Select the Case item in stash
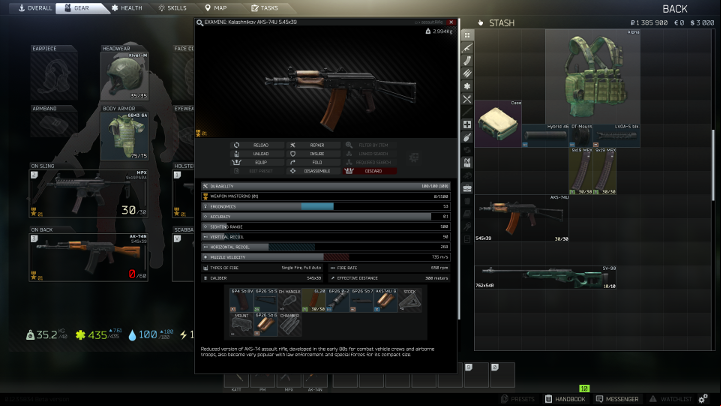 click(x=498, y=124)
